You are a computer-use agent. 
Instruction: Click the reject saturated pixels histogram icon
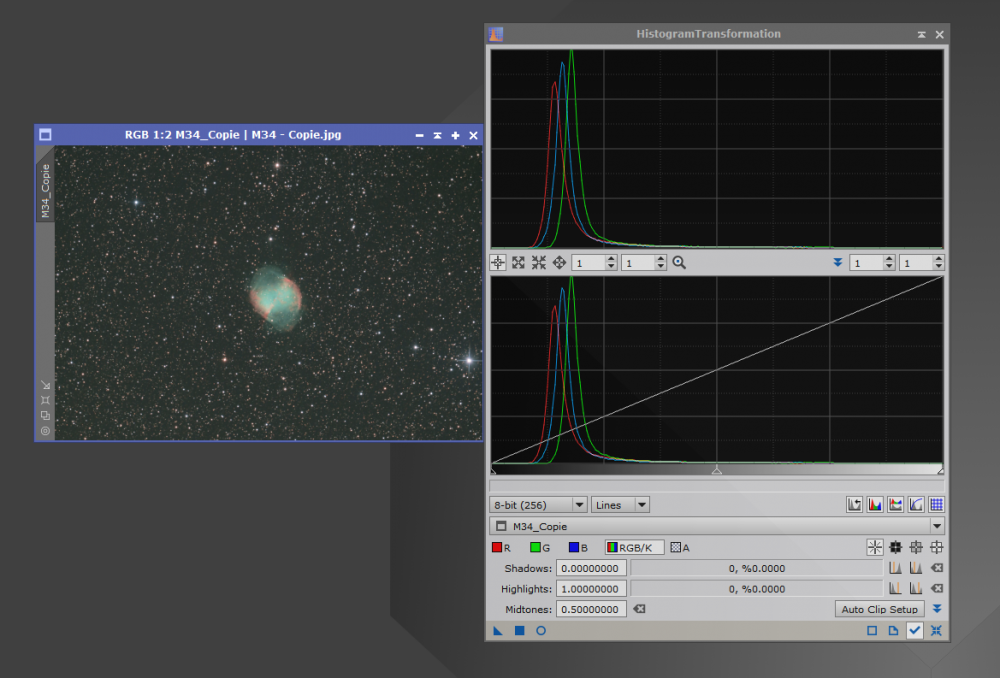[x=855, y=505]
